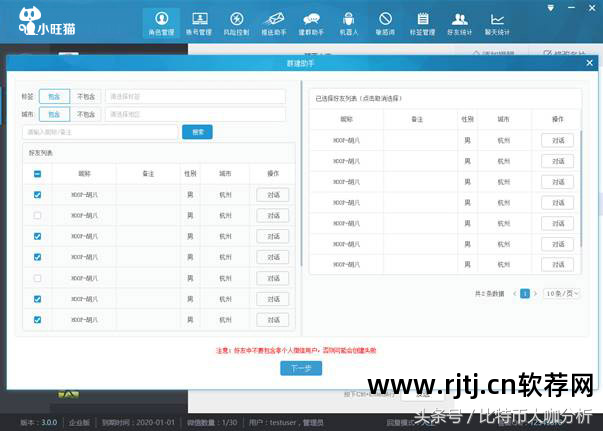Click 对话 in first friend list row
This screenshot has width=603, height=431.
click(x=273, y=195)
